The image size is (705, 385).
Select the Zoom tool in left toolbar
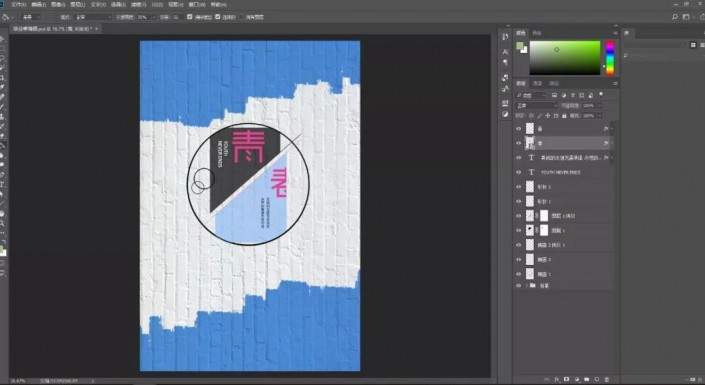point(3,223)
